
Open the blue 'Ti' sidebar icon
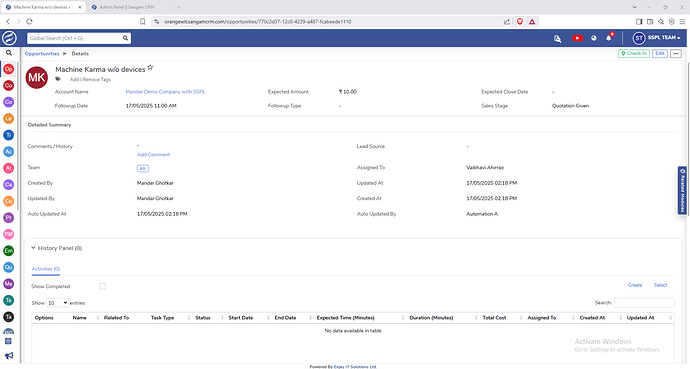coord(8,135)
